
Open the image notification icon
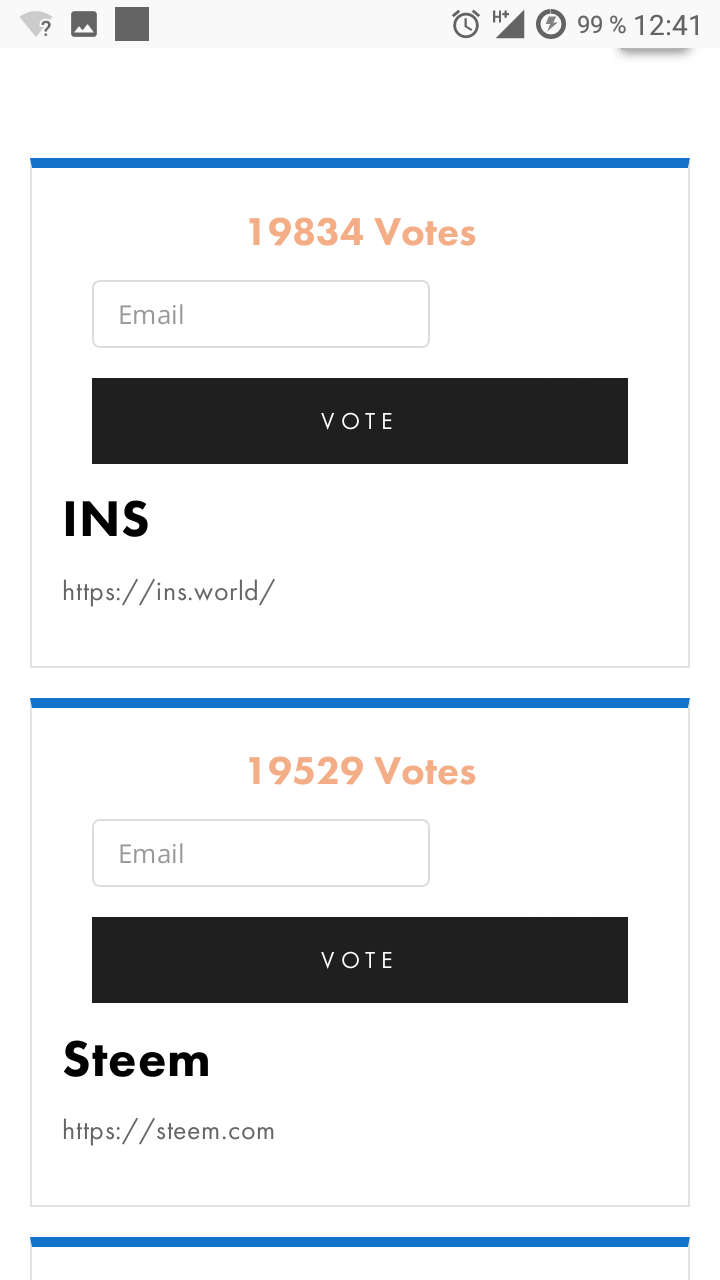point(84,25)
